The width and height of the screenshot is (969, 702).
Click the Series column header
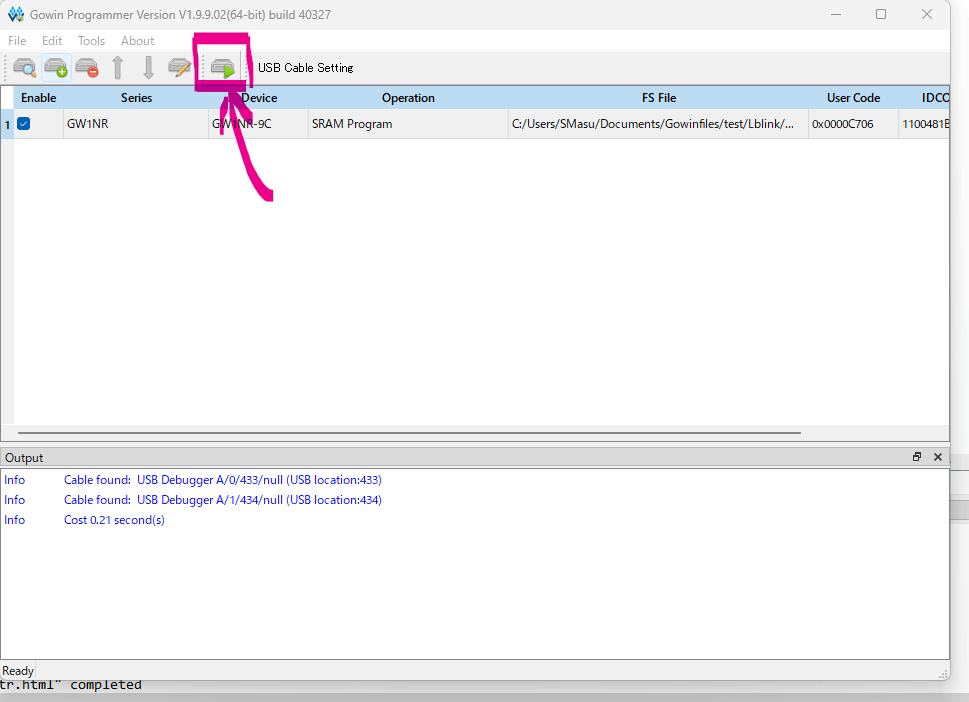pyautogui.click(x=136, y=98)
